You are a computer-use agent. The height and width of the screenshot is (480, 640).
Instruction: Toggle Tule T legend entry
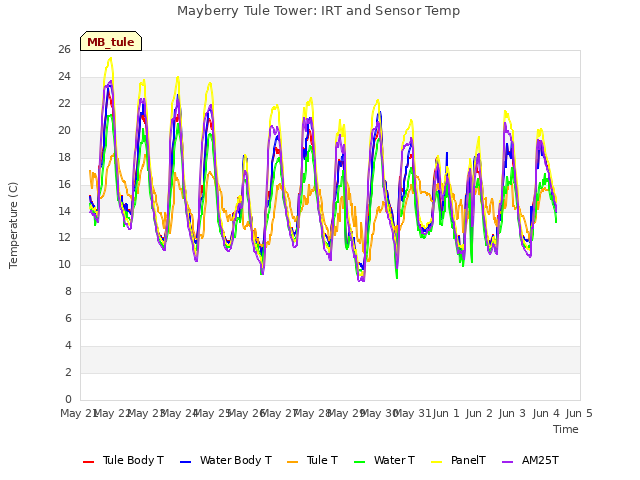click(313, 460)
